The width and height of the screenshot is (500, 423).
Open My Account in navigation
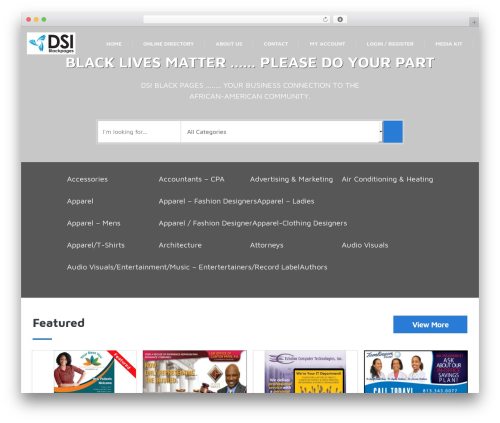[327, 44]
